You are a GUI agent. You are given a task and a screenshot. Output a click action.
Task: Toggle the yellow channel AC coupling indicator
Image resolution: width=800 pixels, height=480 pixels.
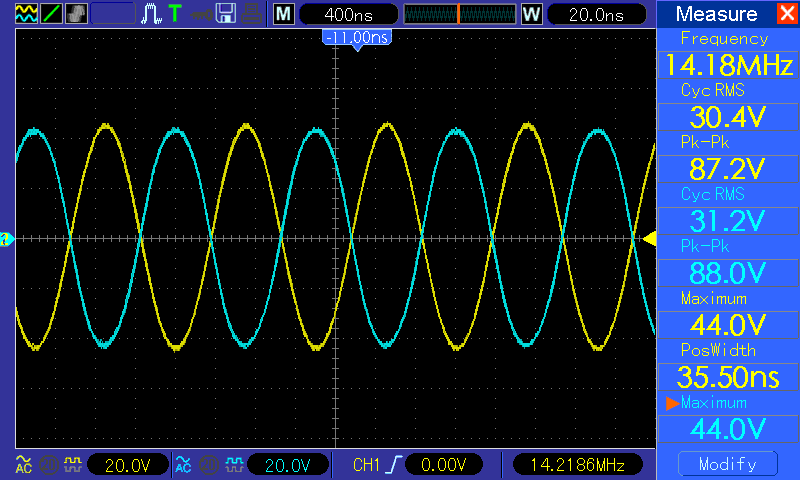point(23,464)
